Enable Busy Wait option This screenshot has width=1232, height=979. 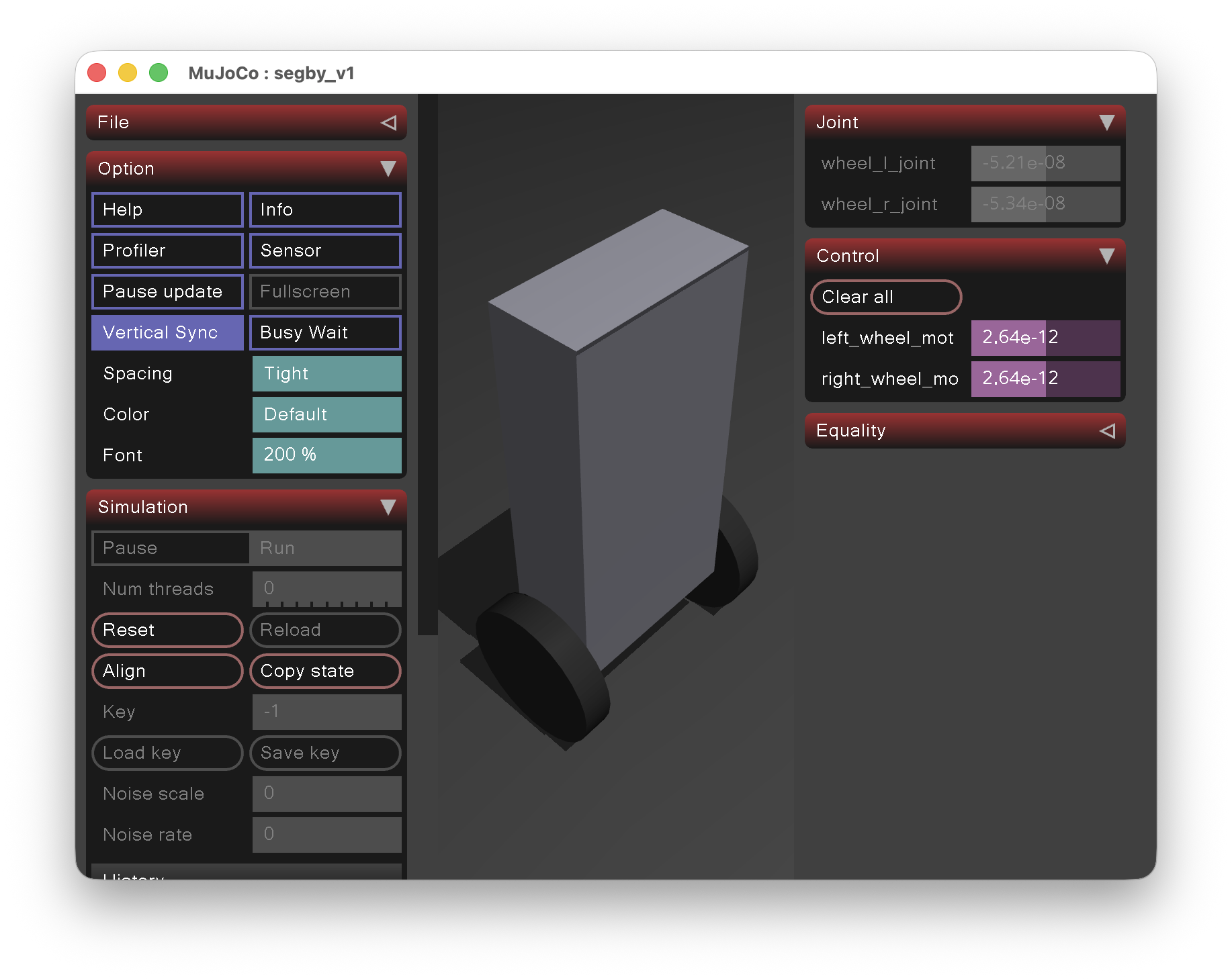pos(325,332)
